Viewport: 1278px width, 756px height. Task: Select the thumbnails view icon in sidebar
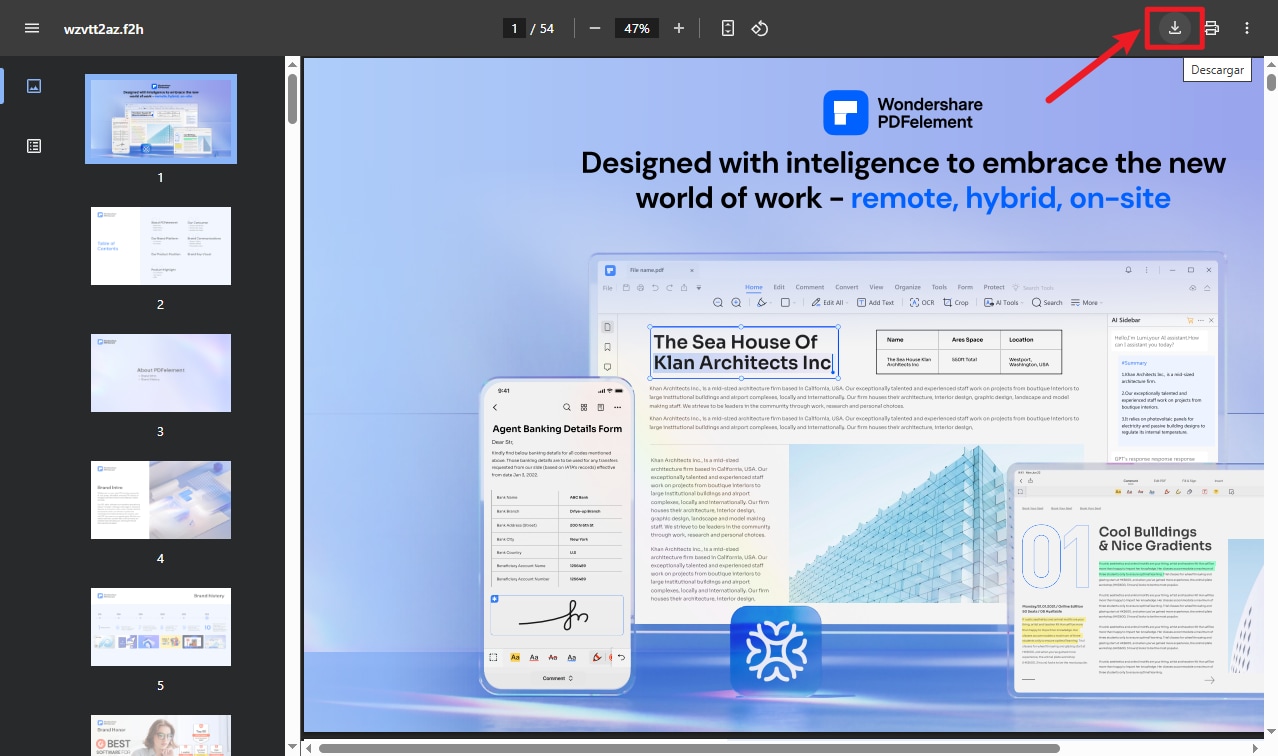point(34,86)
